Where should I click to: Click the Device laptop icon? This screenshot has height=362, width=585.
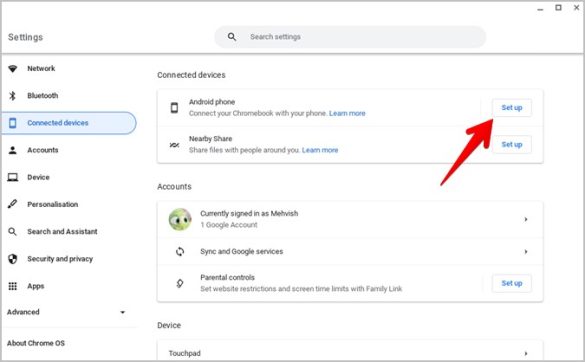13,177
